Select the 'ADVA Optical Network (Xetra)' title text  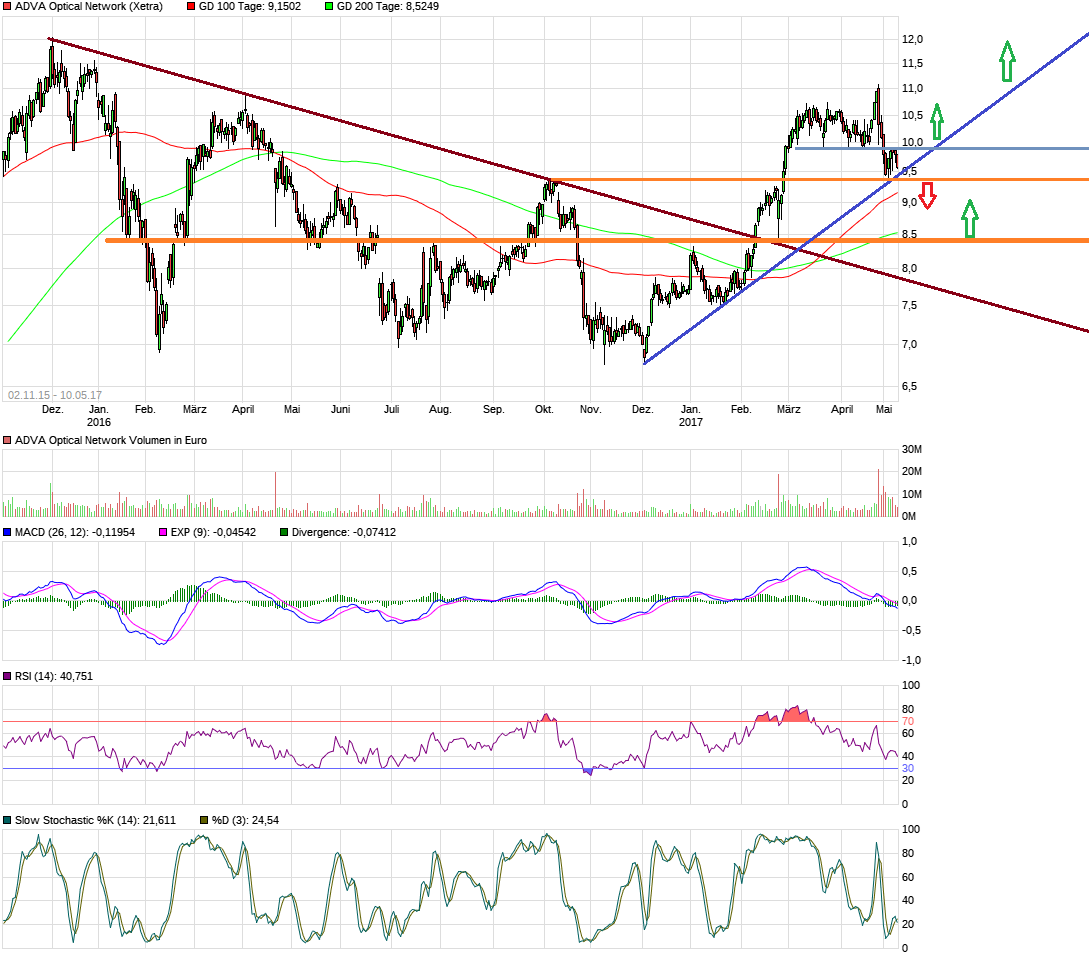point(89,6)
